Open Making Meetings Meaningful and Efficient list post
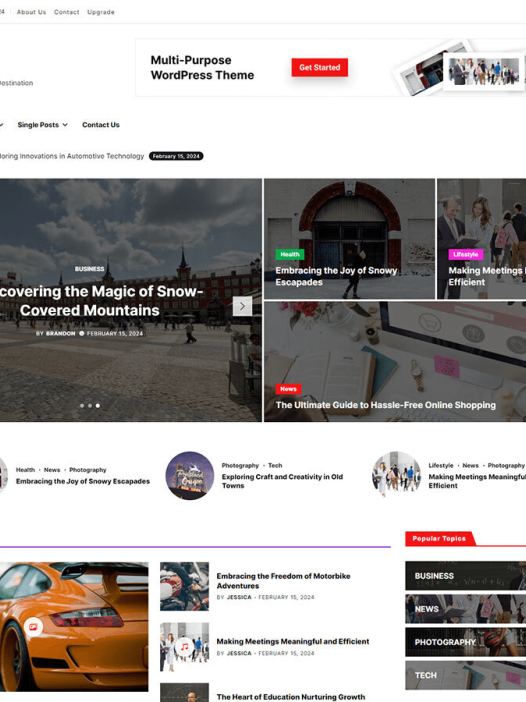 293,642
